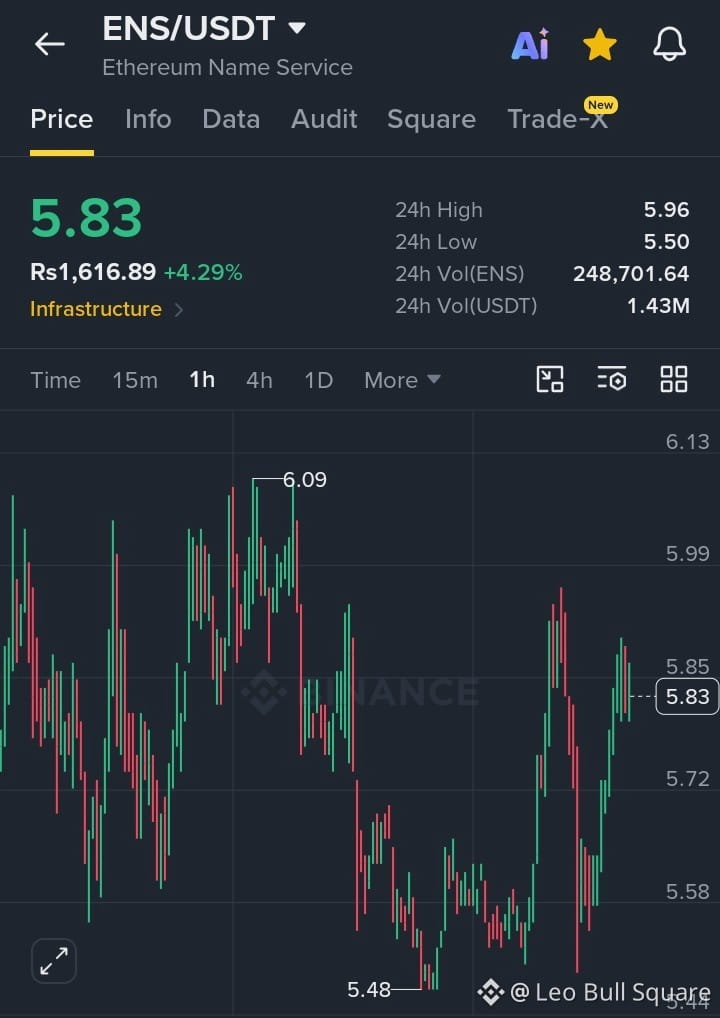Open the price alert bell icon
This screenshot has height=1018, width=720.
click(x=669, y=45)
